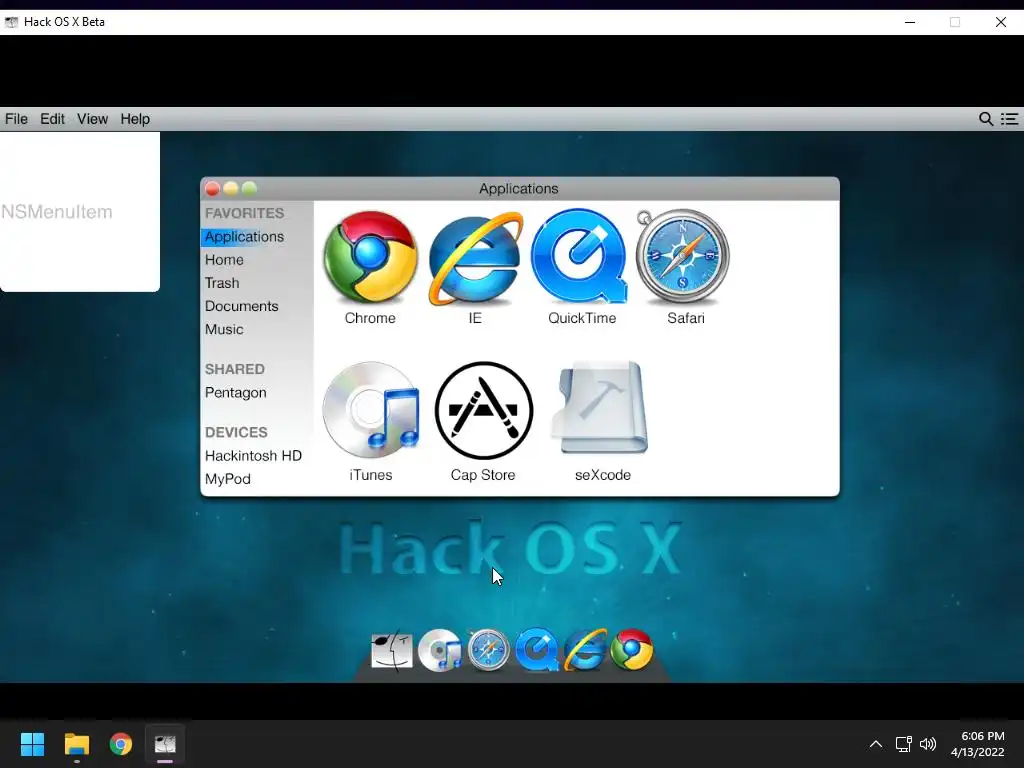Click the volume icon in system tray
The width and height of the screenshot is (1024, 768).
(x=928, y=744)
